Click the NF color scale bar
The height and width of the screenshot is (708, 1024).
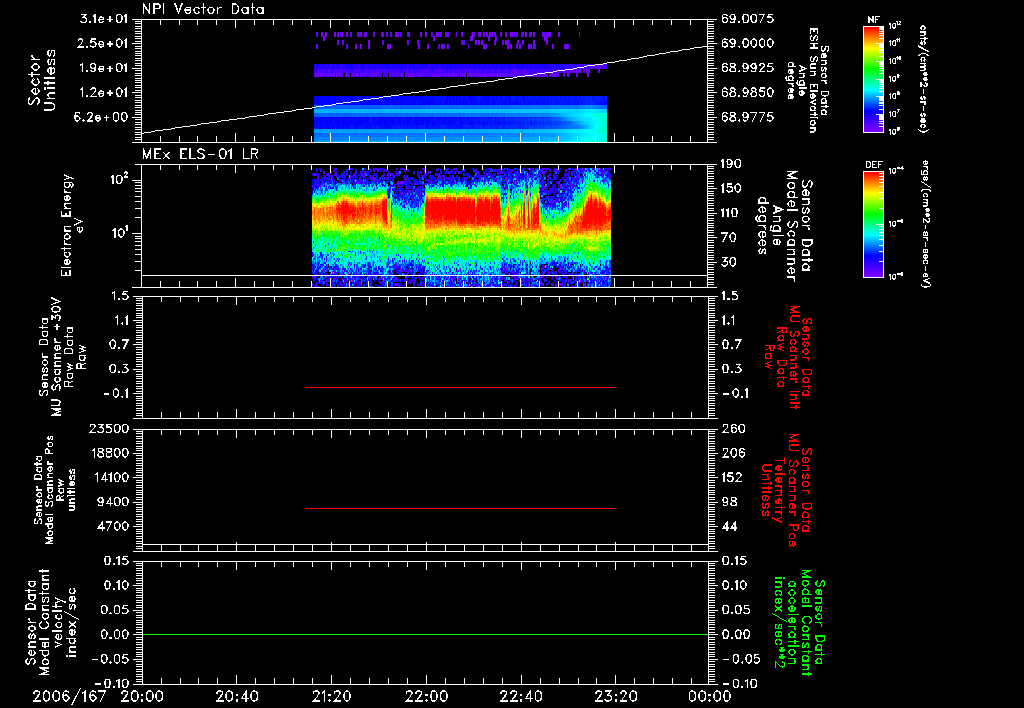click(874, 79)
